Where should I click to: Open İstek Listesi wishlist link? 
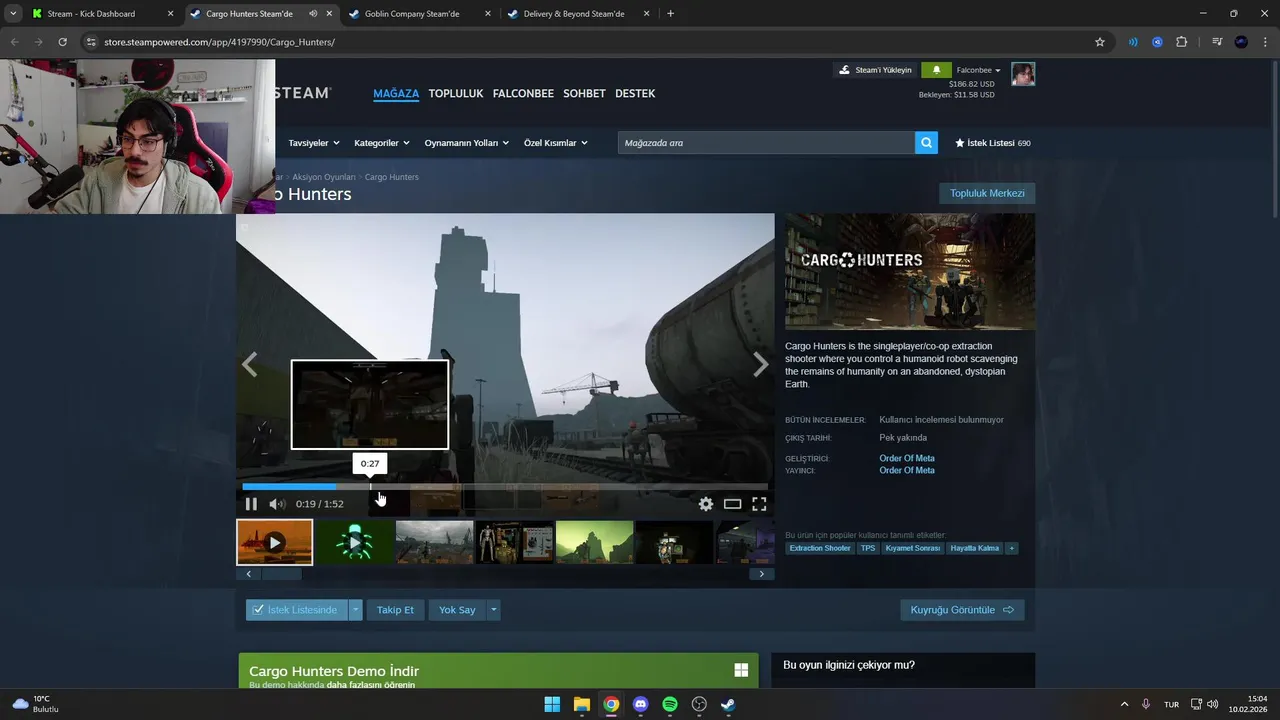[x=992, y=143]
